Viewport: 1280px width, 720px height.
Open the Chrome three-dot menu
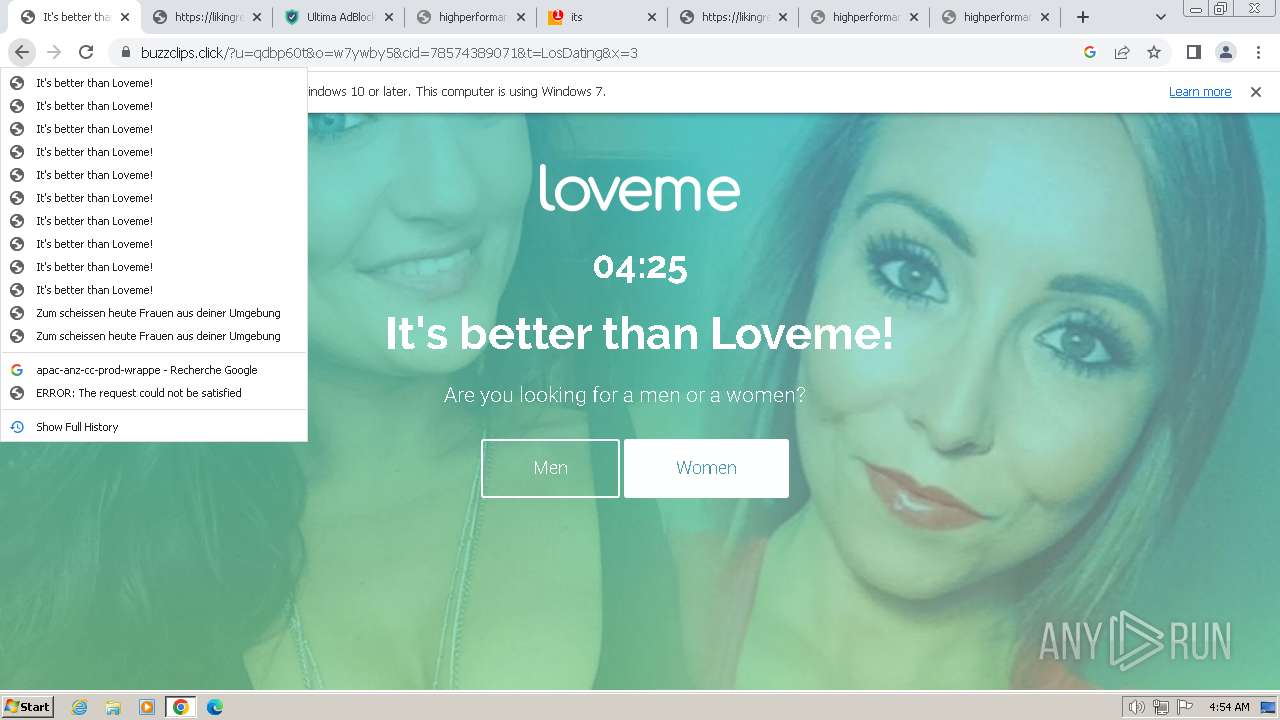point(1258,53)
